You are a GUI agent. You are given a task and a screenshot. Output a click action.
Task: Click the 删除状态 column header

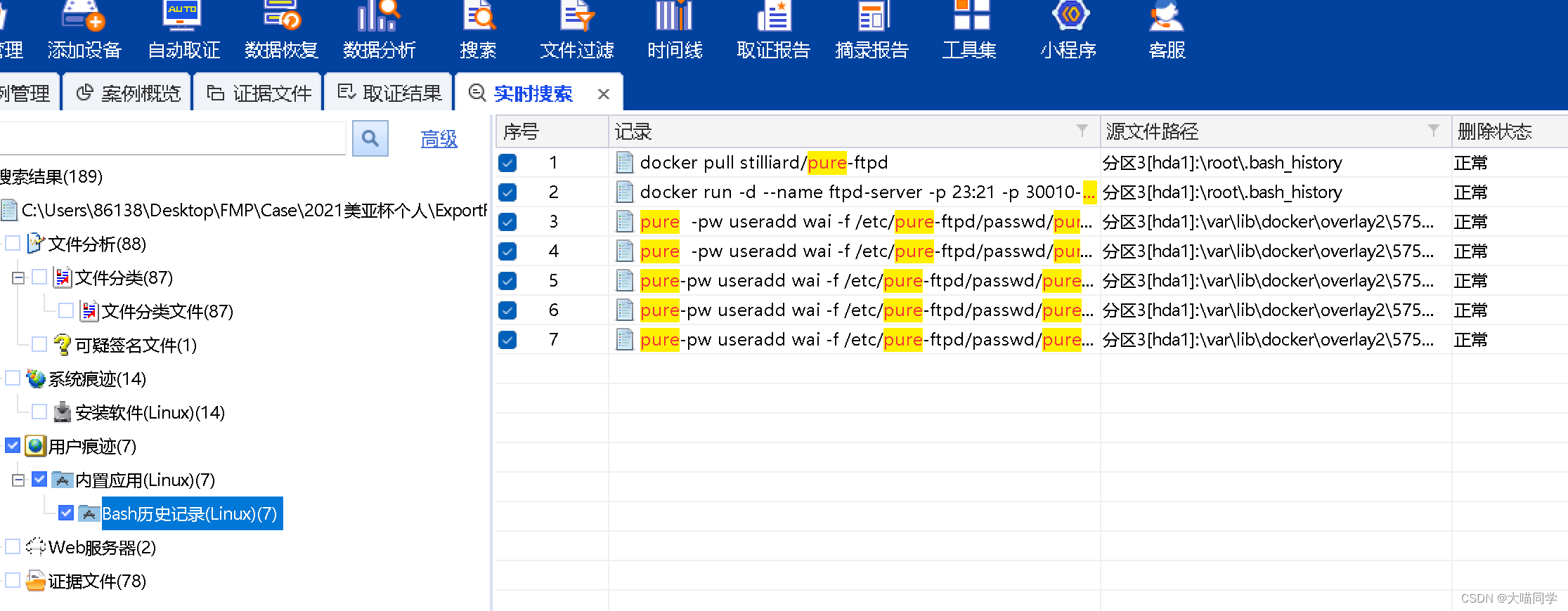click(x=1510, y=131)
